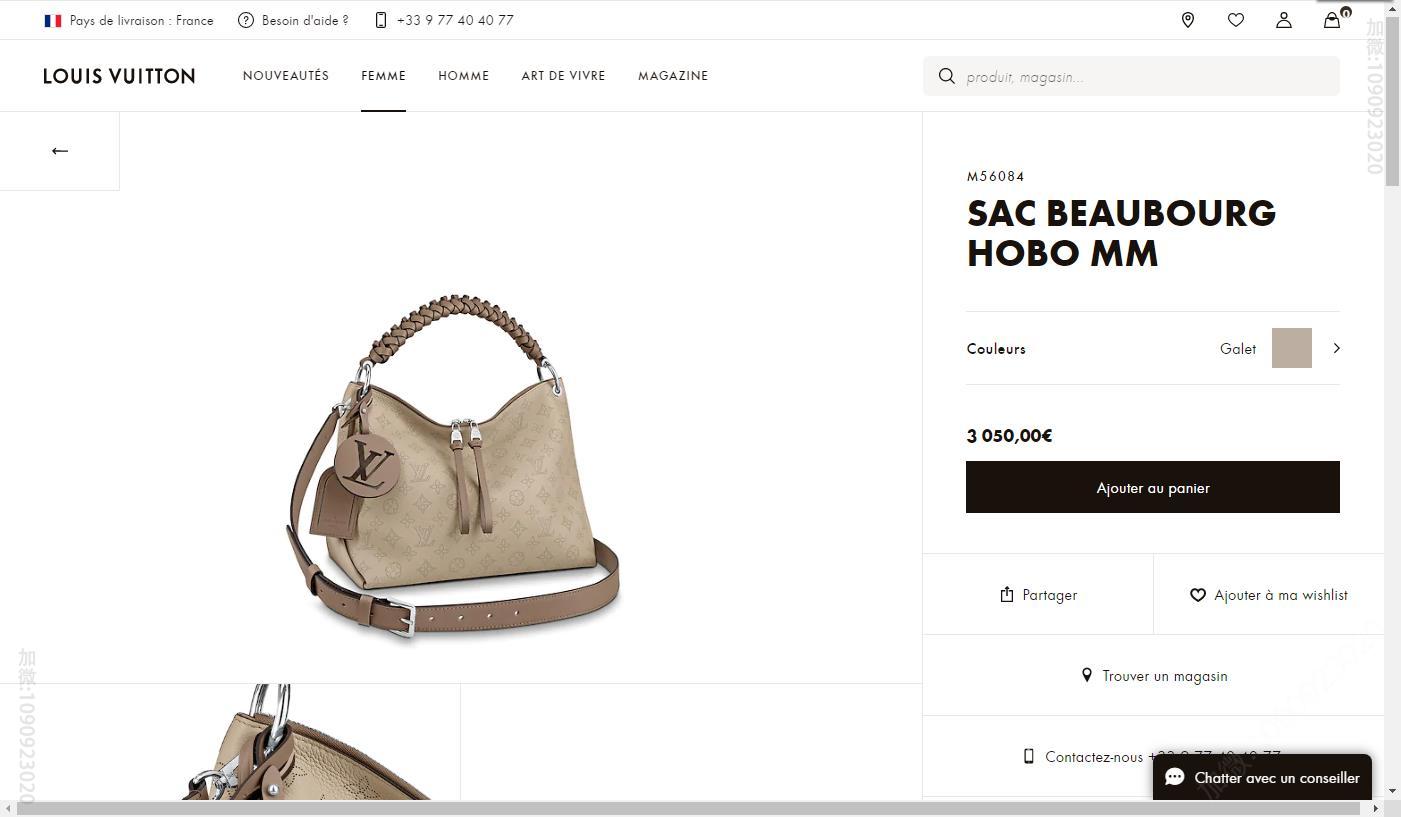Toggle Ajouter à ma wishlist heart
1401x817 pixels.
pos(1198,595)
